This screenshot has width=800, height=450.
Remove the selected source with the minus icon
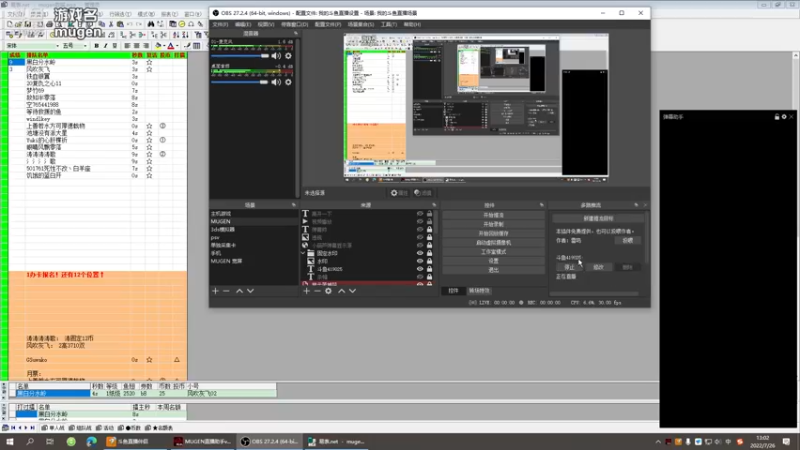[317, 291]
